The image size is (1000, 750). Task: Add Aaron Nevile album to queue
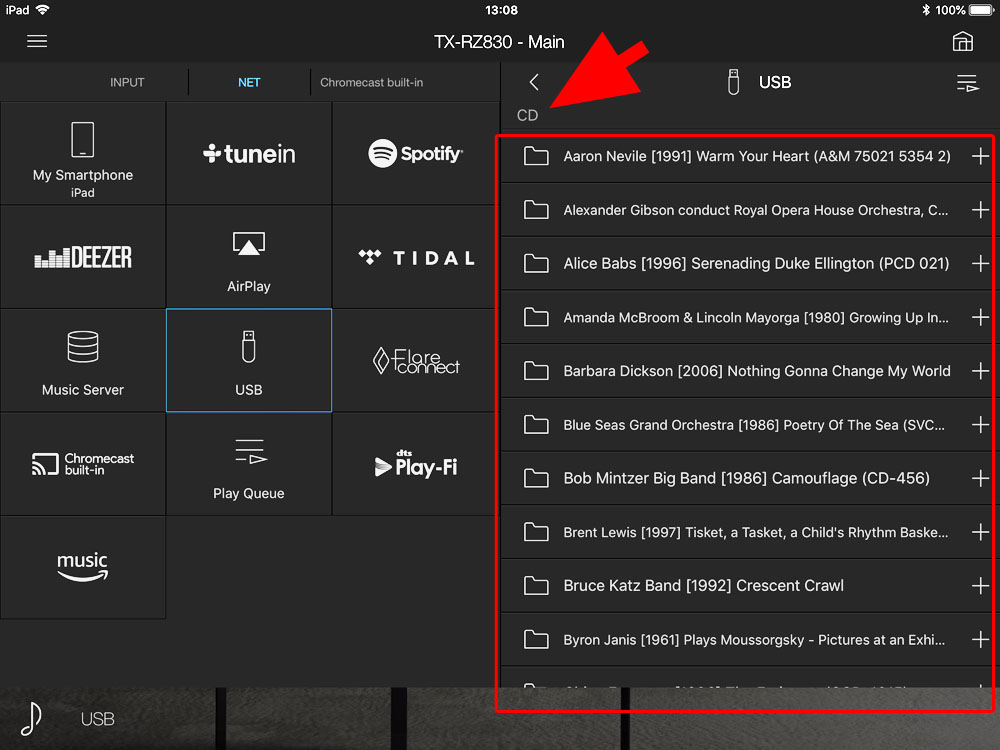coord(980,156)
